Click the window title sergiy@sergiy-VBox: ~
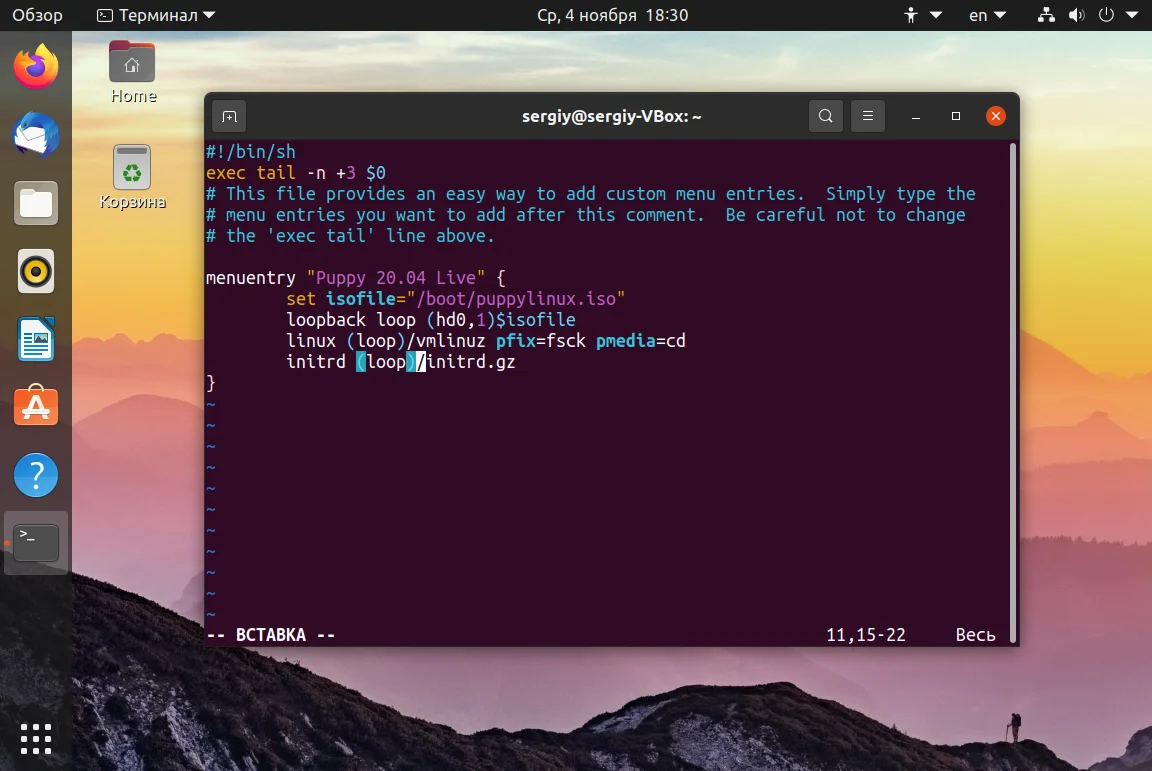 611,116
